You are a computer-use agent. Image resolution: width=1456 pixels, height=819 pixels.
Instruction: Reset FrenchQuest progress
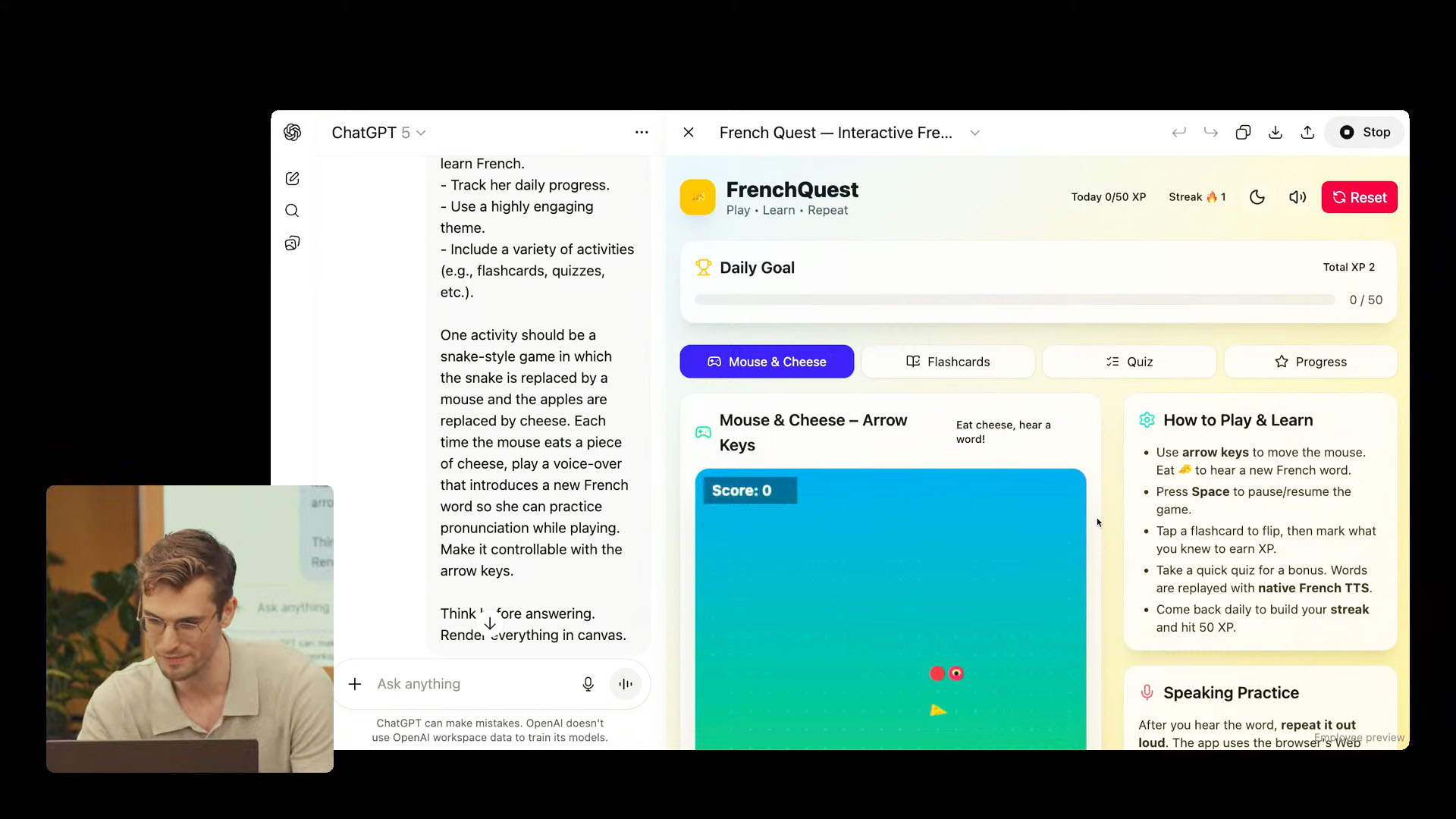click(x=1359, y=197)
